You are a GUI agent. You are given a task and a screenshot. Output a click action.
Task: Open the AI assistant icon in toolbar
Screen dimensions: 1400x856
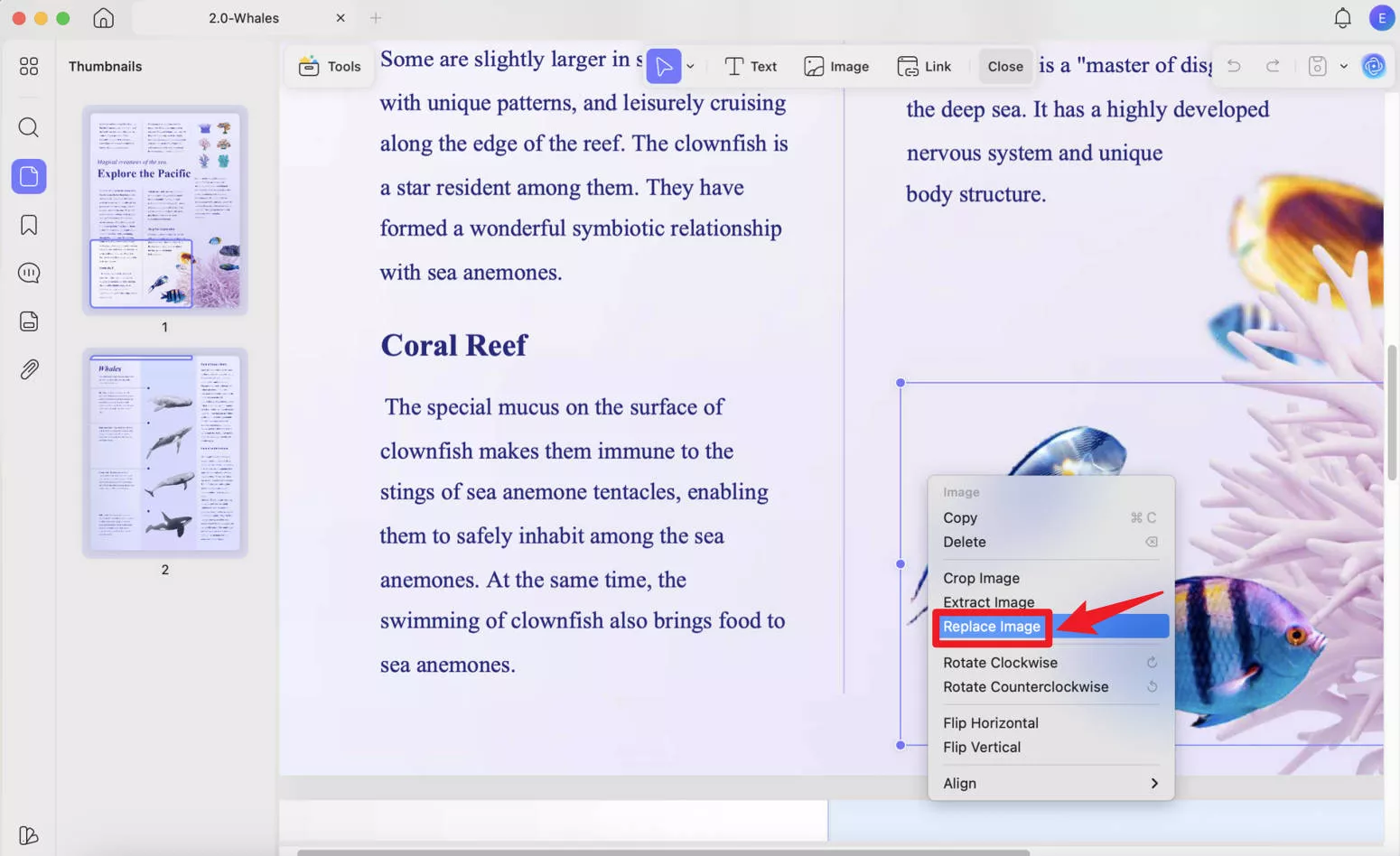point(1373,66)
